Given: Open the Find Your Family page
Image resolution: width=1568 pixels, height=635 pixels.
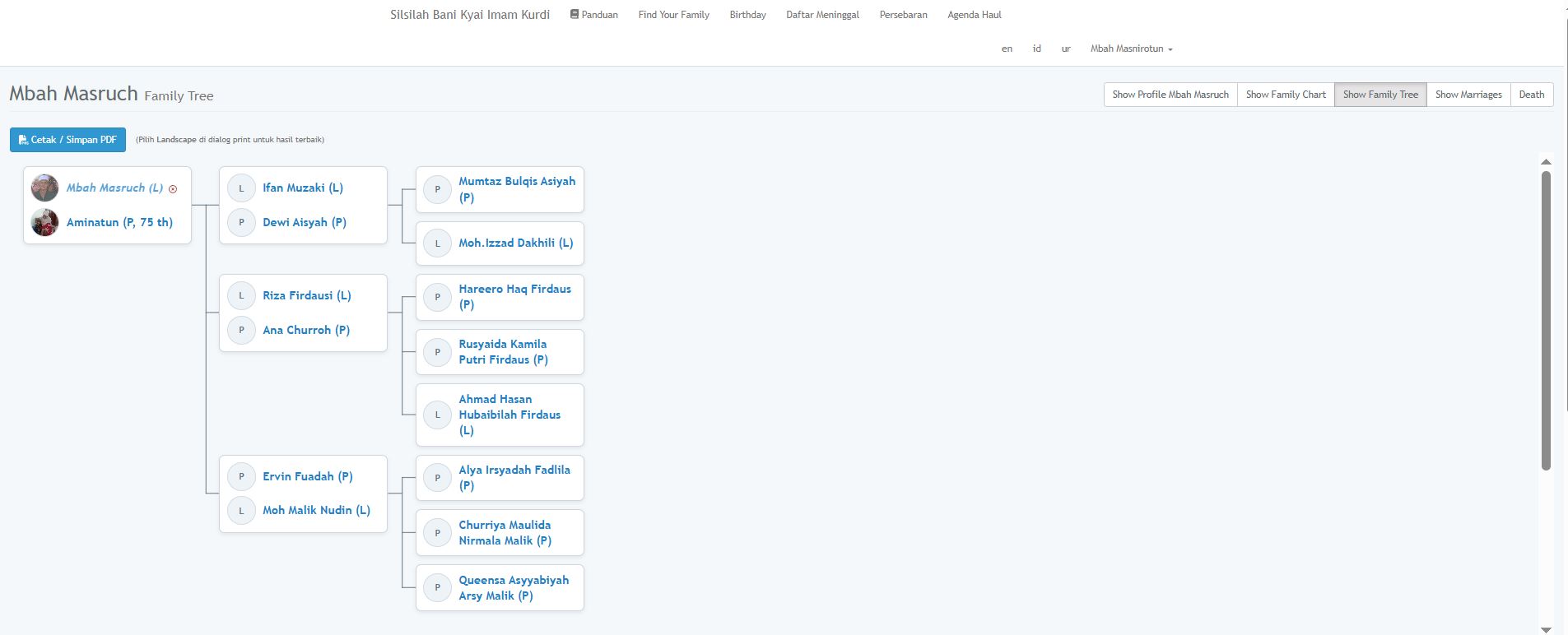Looking at the screenshot, I should [x=673, y=15].
